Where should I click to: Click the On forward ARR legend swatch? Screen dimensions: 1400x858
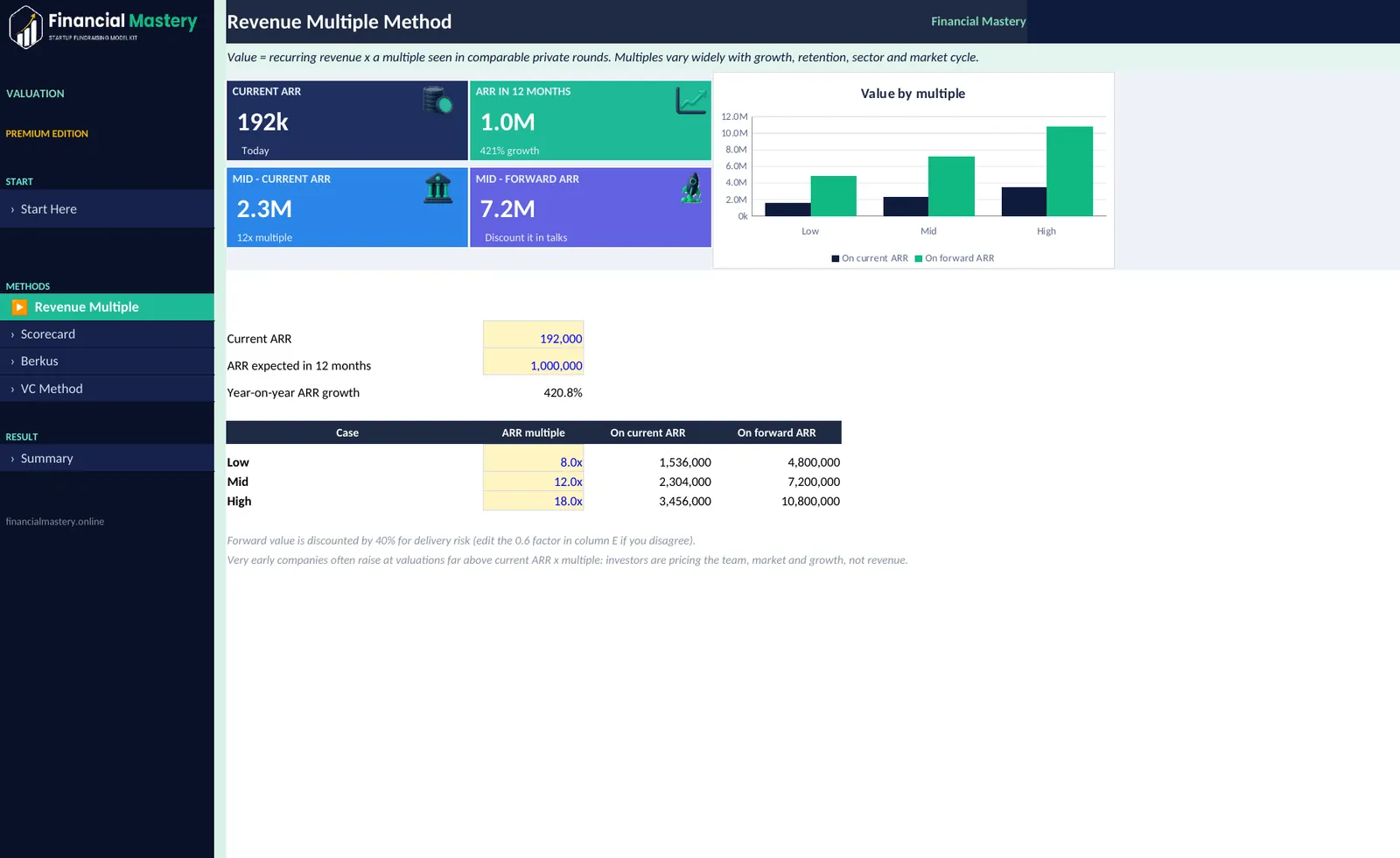(919, 258)
